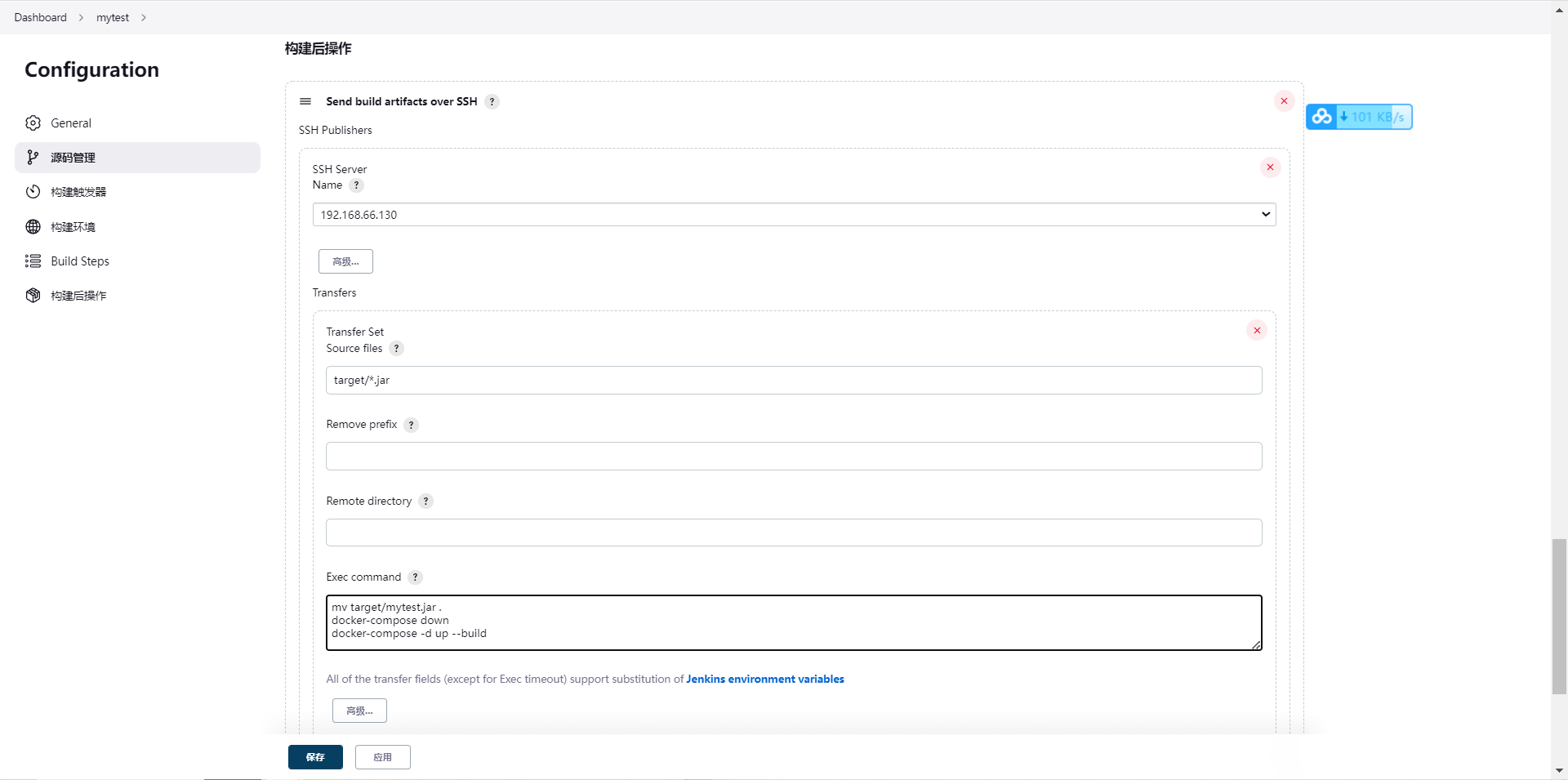The image size is (1568, 780).
Task: Click the 构建触发器 clock icon
Action: [x=33, y=192]
